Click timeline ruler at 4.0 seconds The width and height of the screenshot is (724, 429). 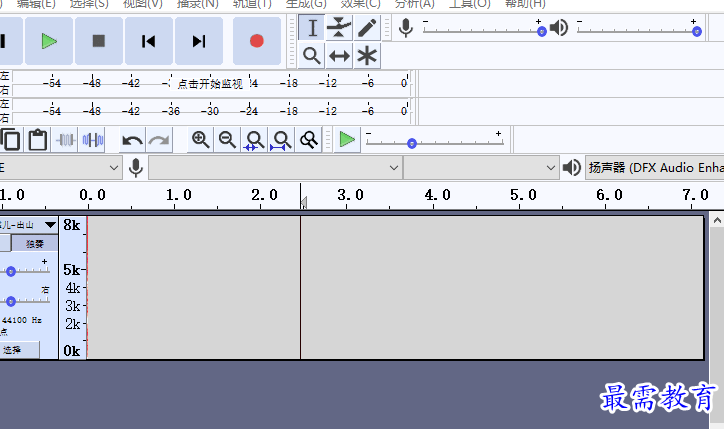(x=437, y=195)
